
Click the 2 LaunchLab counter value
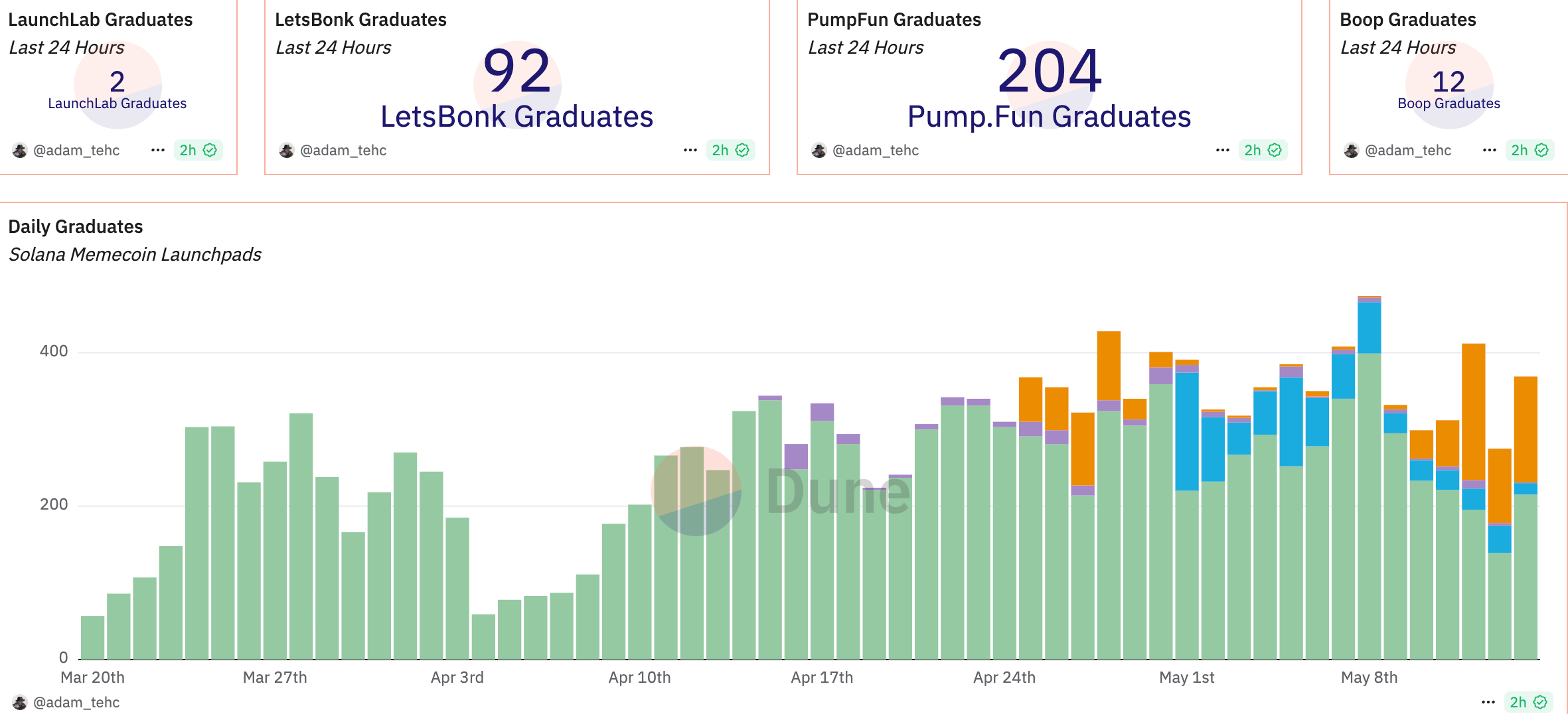118,82
